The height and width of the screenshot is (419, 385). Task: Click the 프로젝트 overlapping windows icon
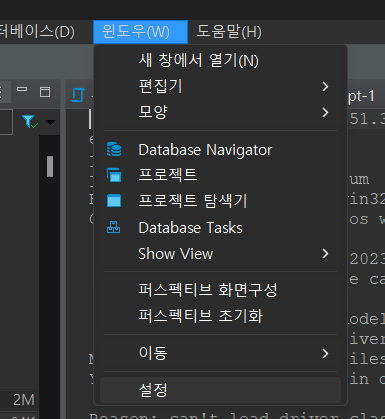(x=114, y=175)
